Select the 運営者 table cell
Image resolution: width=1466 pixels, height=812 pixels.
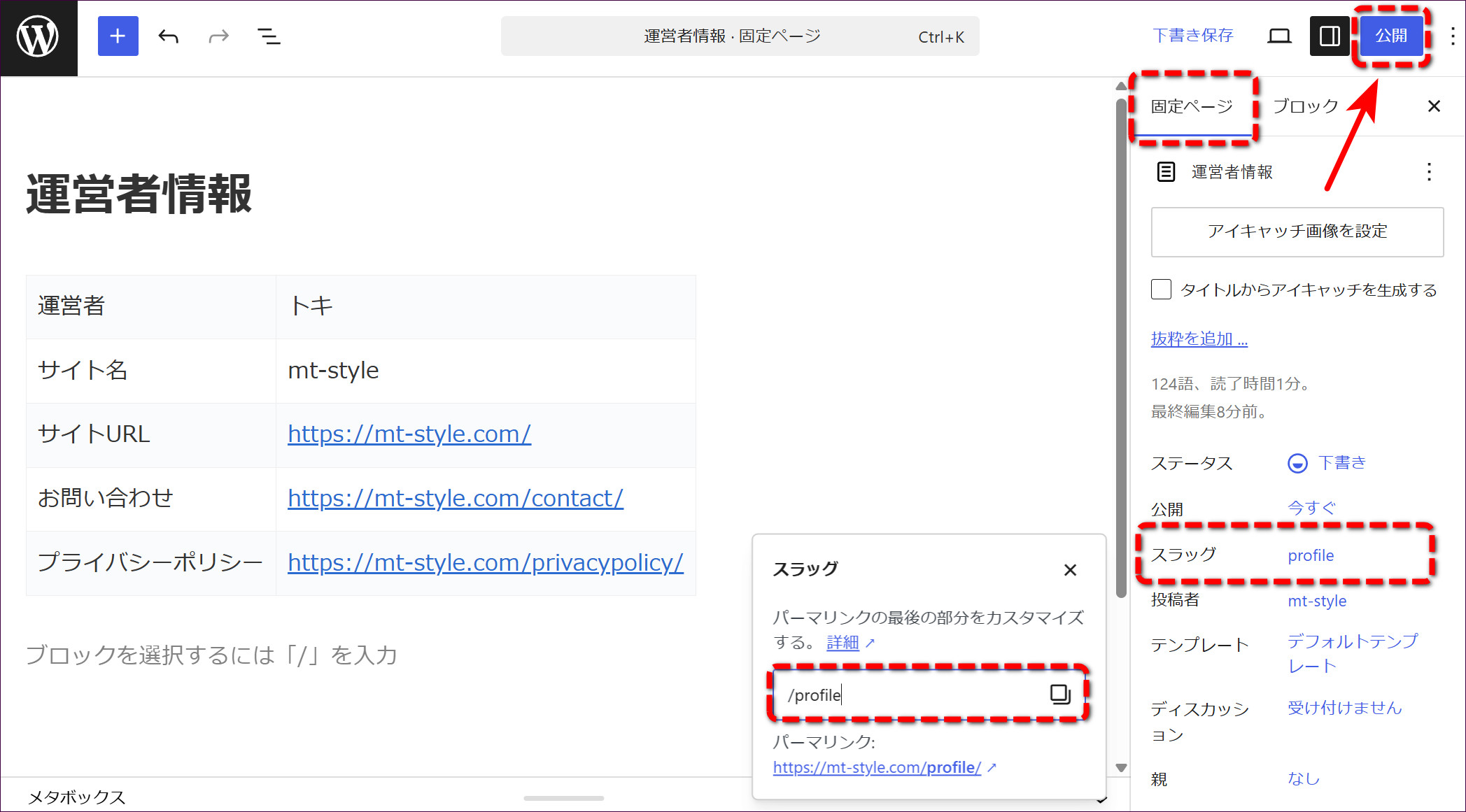(151, 307)
